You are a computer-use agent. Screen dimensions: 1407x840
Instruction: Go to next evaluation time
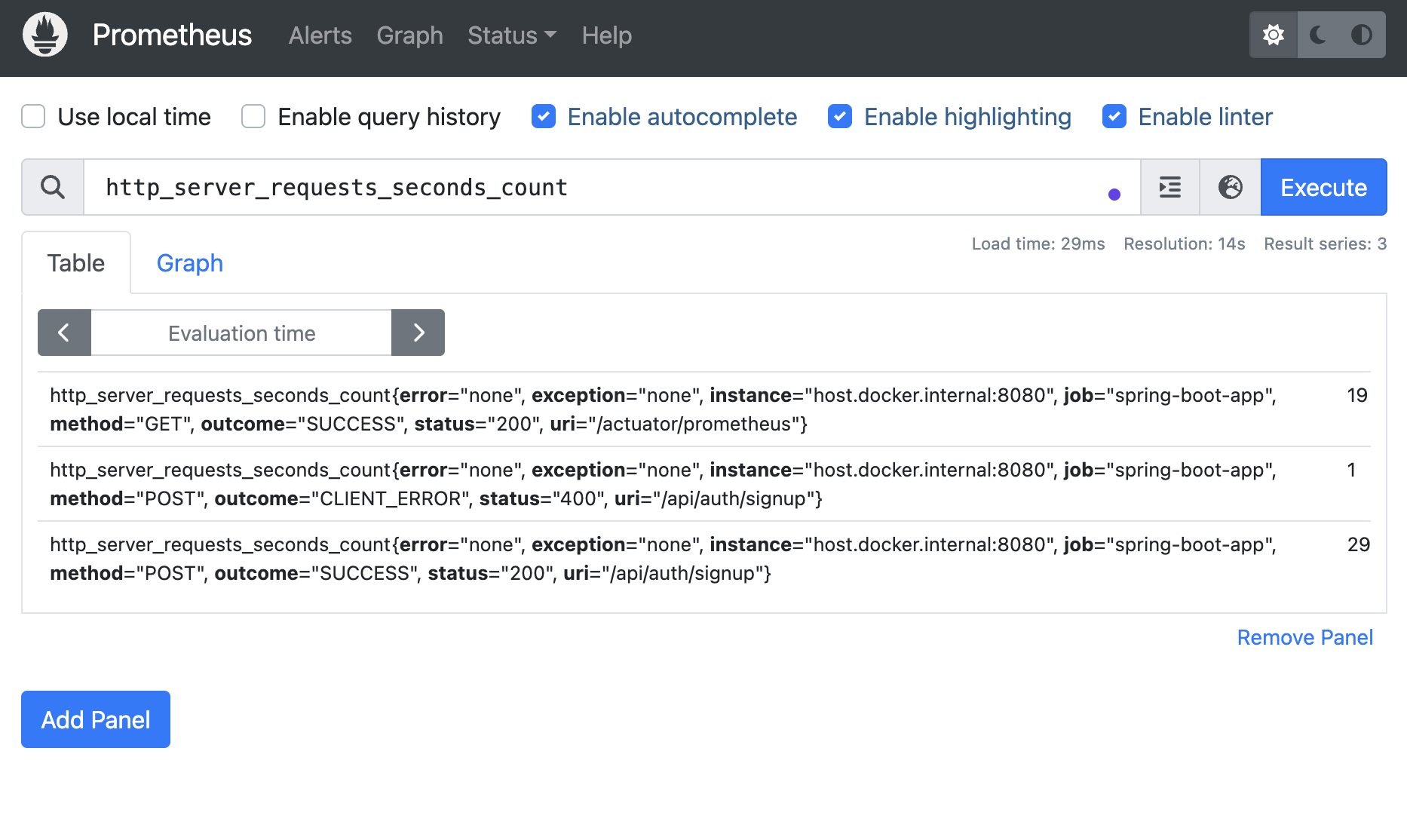tap(418, 333)
